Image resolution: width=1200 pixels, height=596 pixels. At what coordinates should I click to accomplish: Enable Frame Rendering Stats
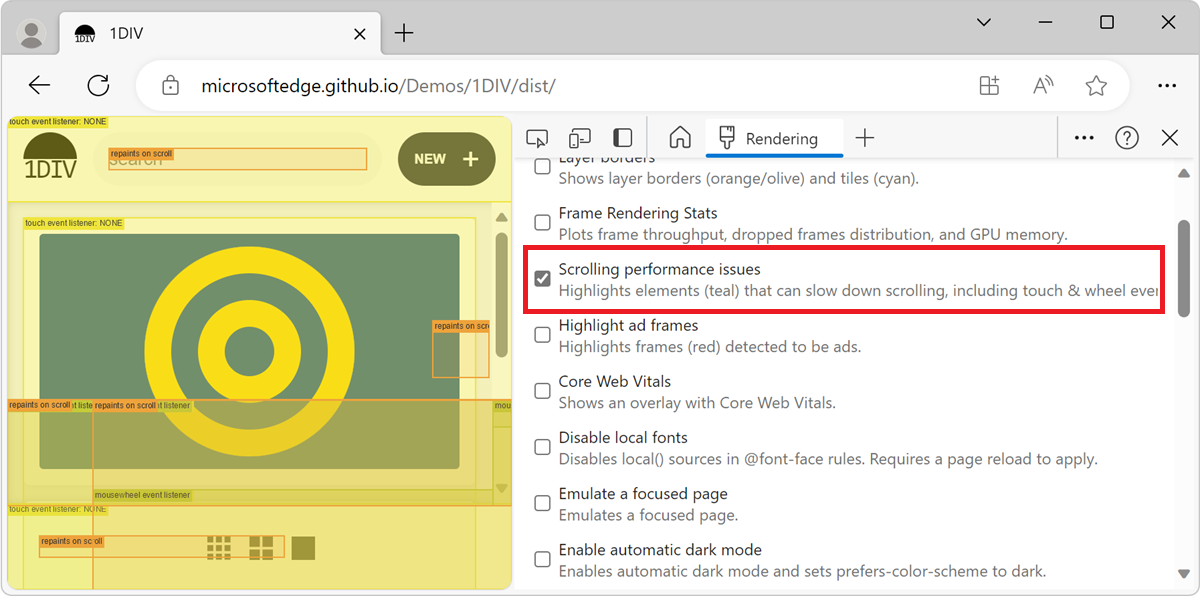pyautogui.click(x=541, y=222)
